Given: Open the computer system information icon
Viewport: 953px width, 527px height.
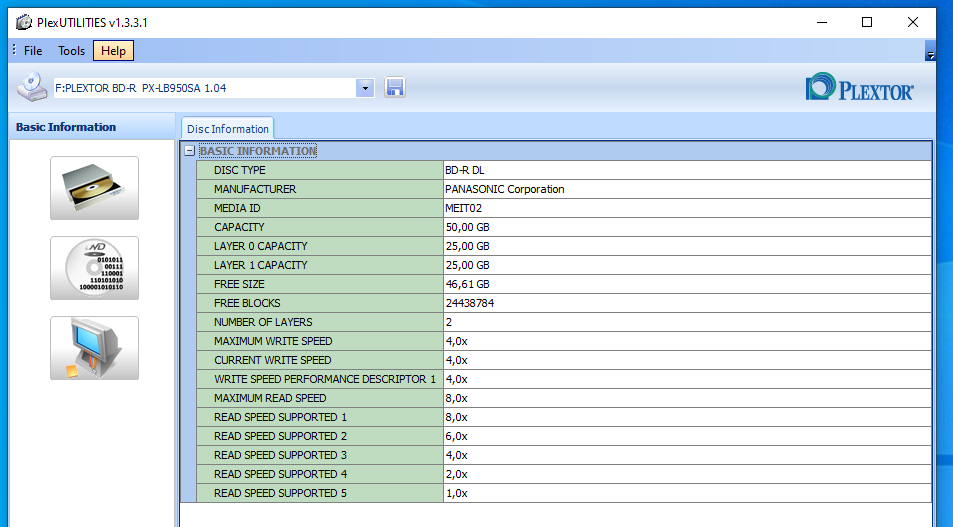Looking at the screenshot, I should tap(94, 348).
